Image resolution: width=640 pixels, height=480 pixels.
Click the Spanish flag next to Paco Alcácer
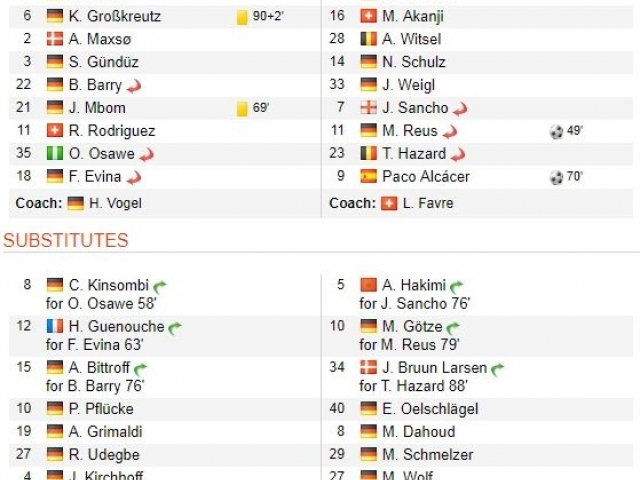point(368,176)
